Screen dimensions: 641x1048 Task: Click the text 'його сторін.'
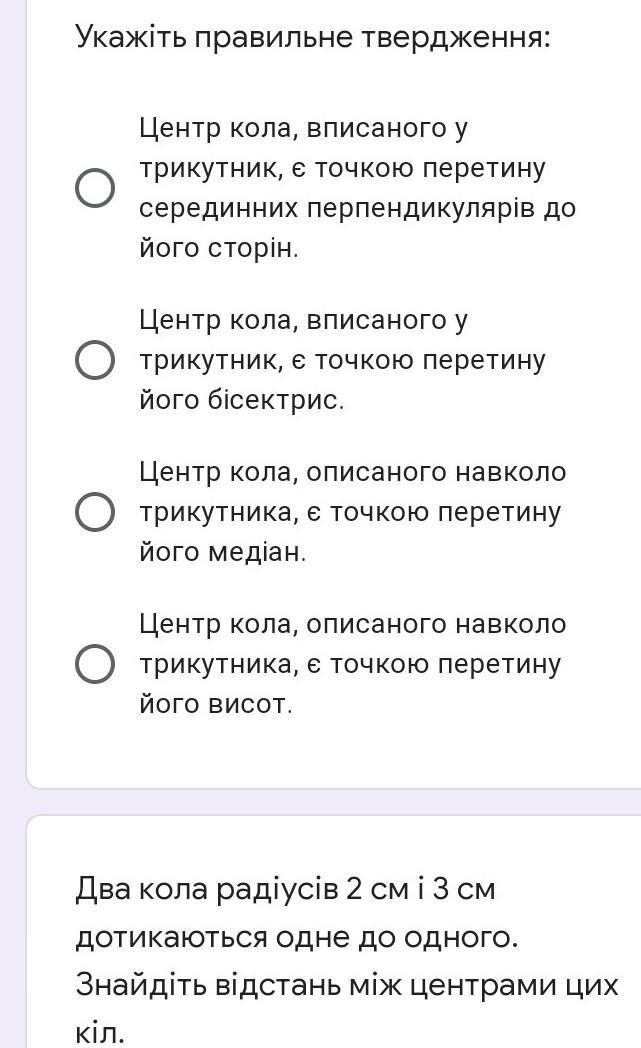pyautogui.click(x=219, y=248)
